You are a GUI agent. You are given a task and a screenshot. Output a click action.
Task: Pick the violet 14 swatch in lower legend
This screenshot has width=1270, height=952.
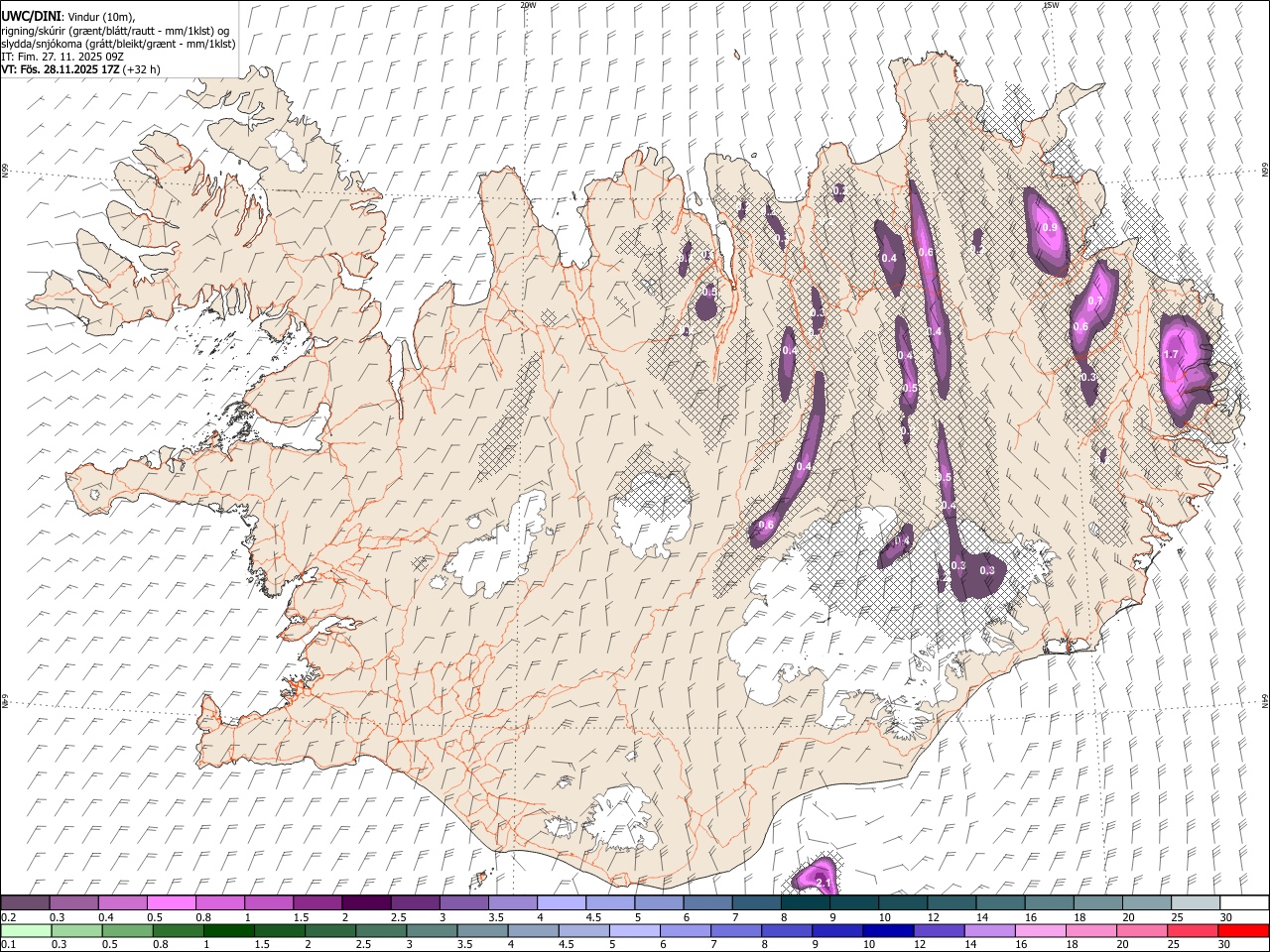(x=988, y=931)
